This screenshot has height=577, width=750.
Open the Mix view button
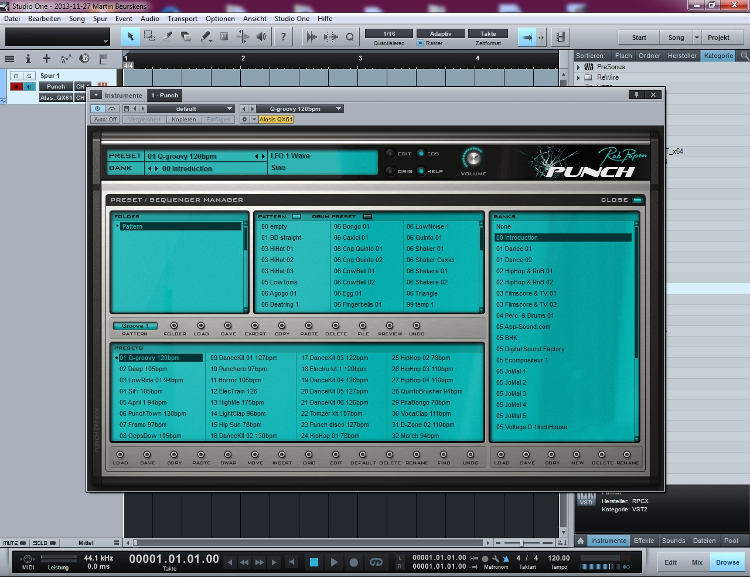point(697,563)
